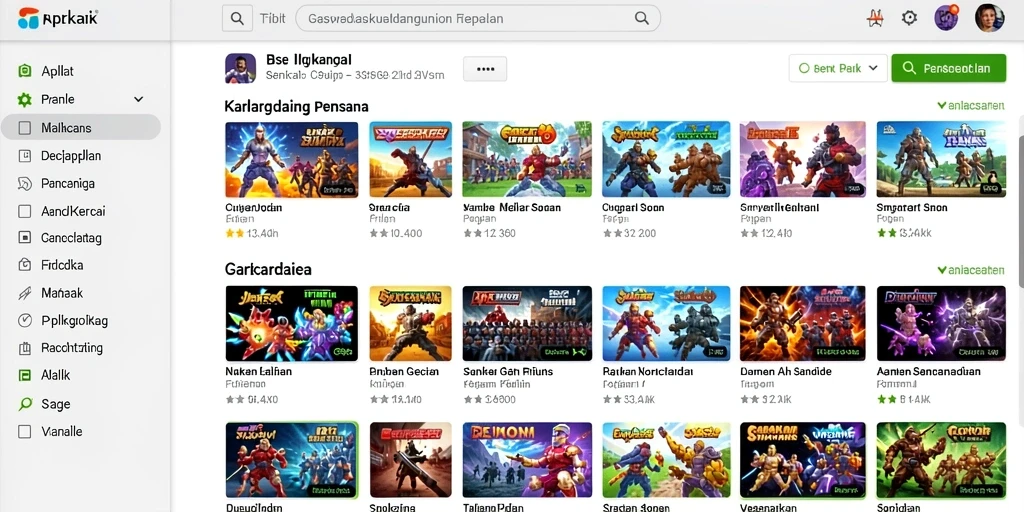
Task: Open the notification icon in top bar
Action: [x=874, y=18]
